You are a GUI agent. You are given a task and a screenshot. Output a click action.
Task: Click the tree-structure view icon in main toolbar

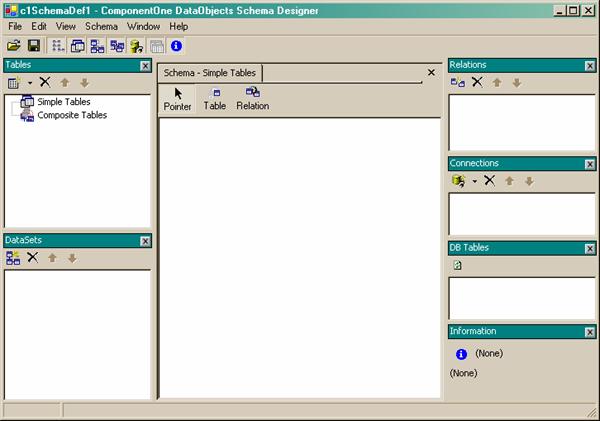(x=58, y=46)
